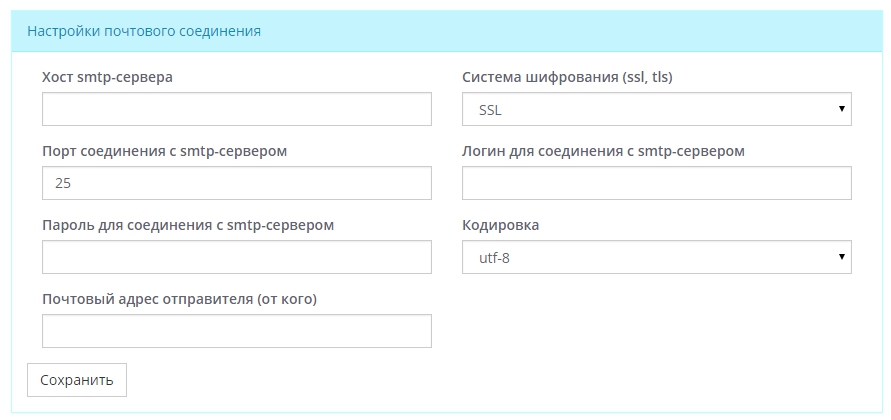Click the Логин для соединения с smtp-сервером label
Image resolution: width=891 pixels, height=420 pixels.
(603, 151)
